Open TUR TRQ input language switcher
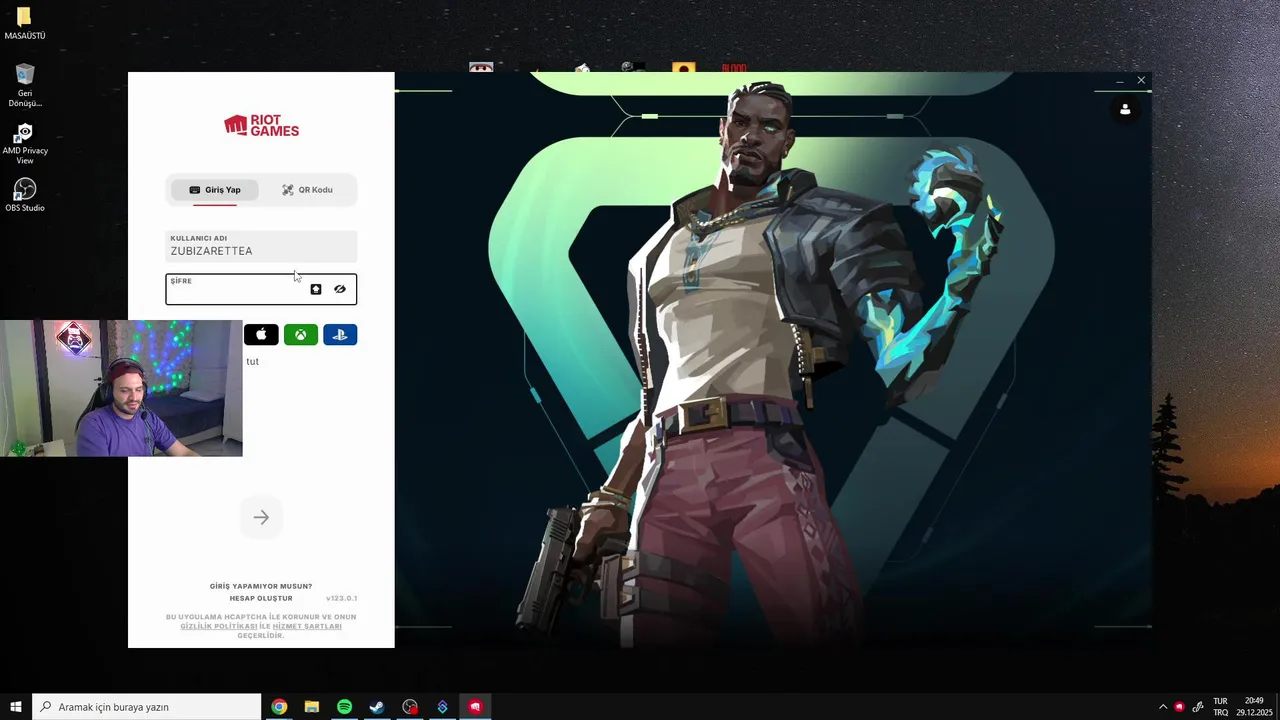 click(1220, 707)
